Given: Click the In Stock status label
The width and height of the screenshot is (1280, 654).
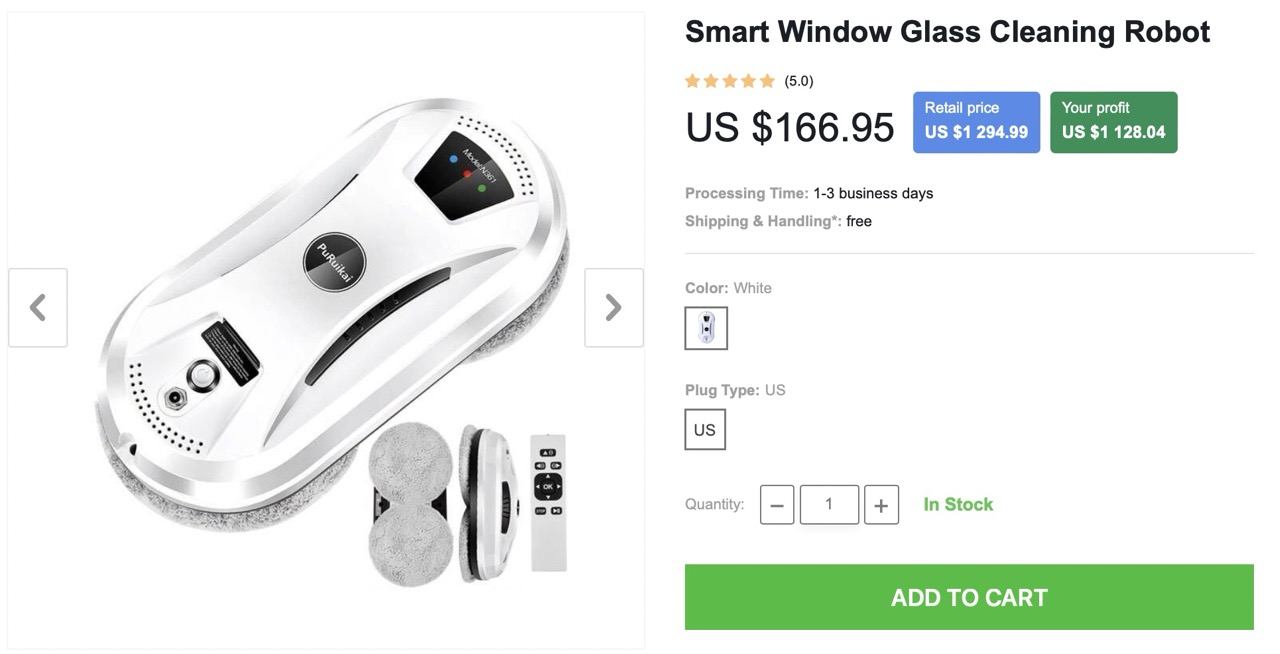Looking at the screenshot, I should [958, 505].
